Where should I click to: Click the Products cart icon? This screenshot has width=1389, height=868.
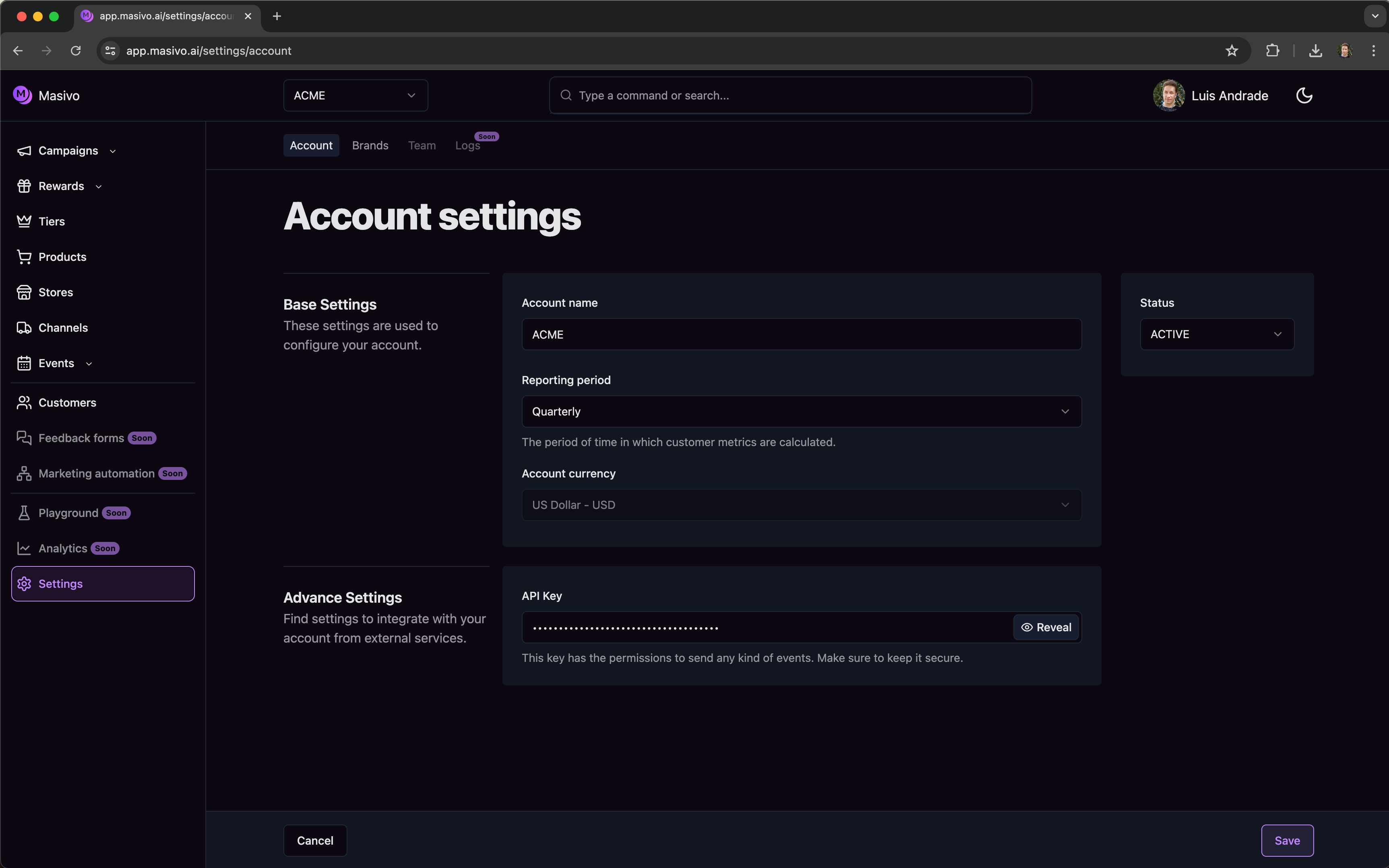tap(24, 257)
